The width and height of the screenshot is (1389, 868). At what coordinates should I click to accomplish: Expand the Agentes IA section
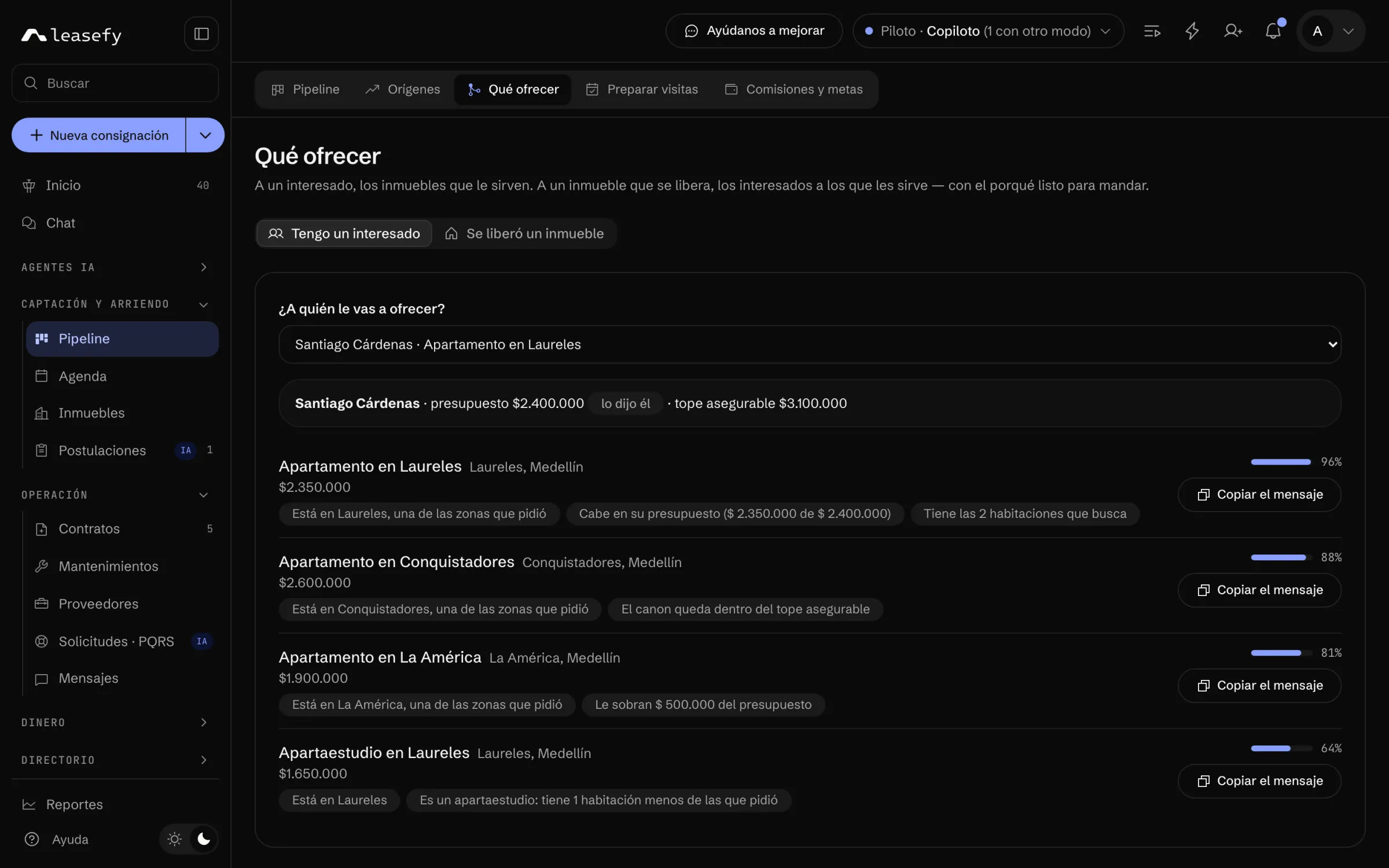[x=115, y=267]
